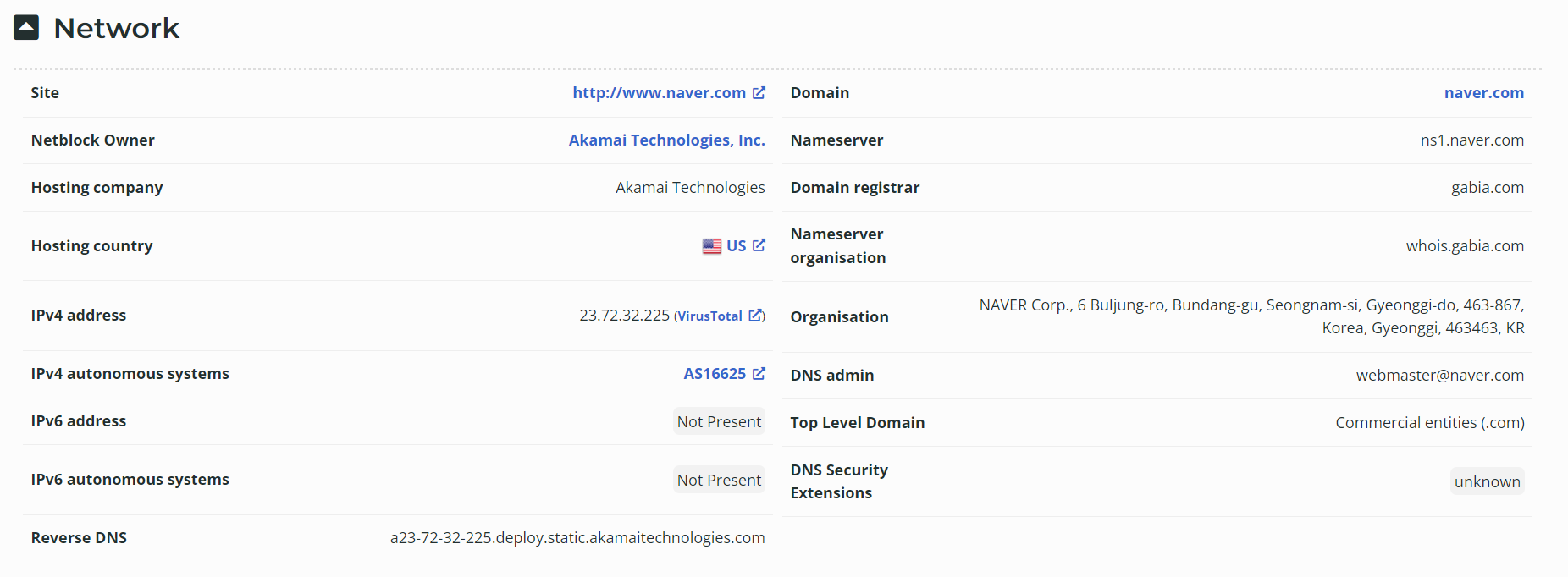1568x577 pixels.
Task: Select the IPv4 address 23.72.32.225
Action: pos(624,316)
